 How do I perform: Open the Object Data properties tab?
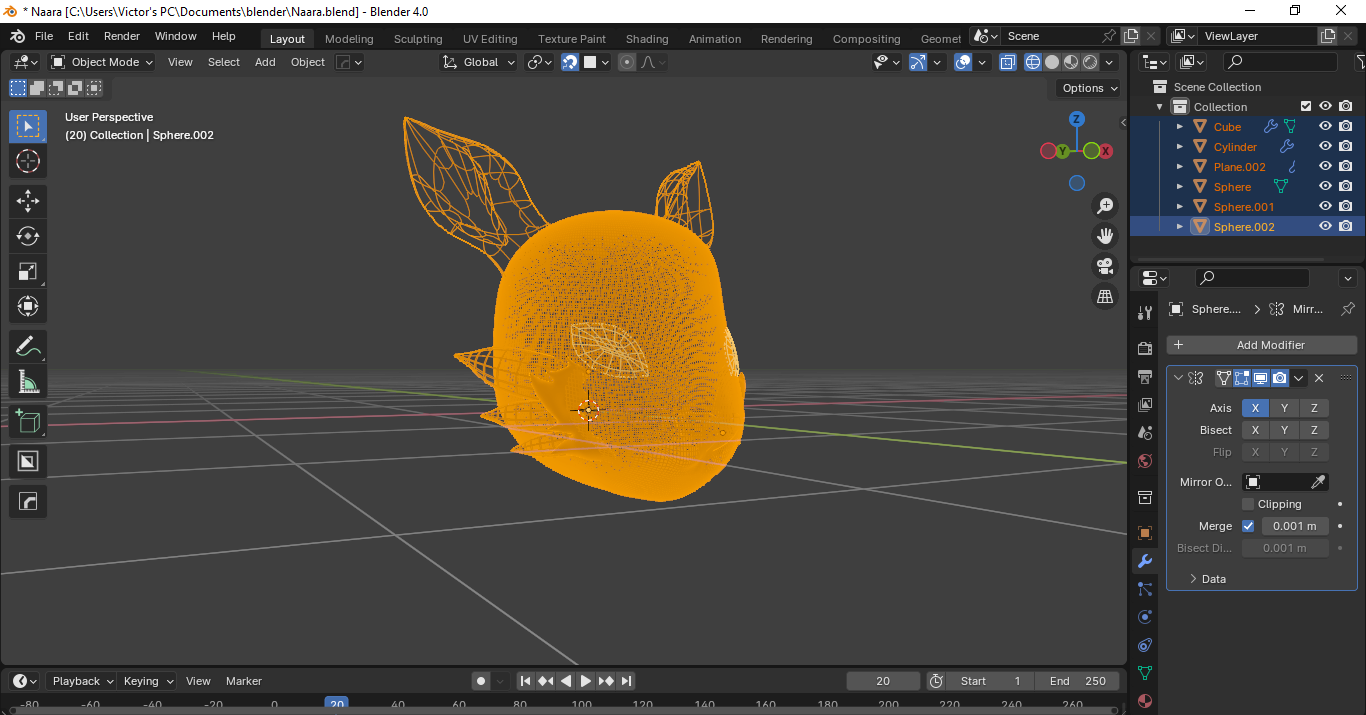tap(1145, 673)
